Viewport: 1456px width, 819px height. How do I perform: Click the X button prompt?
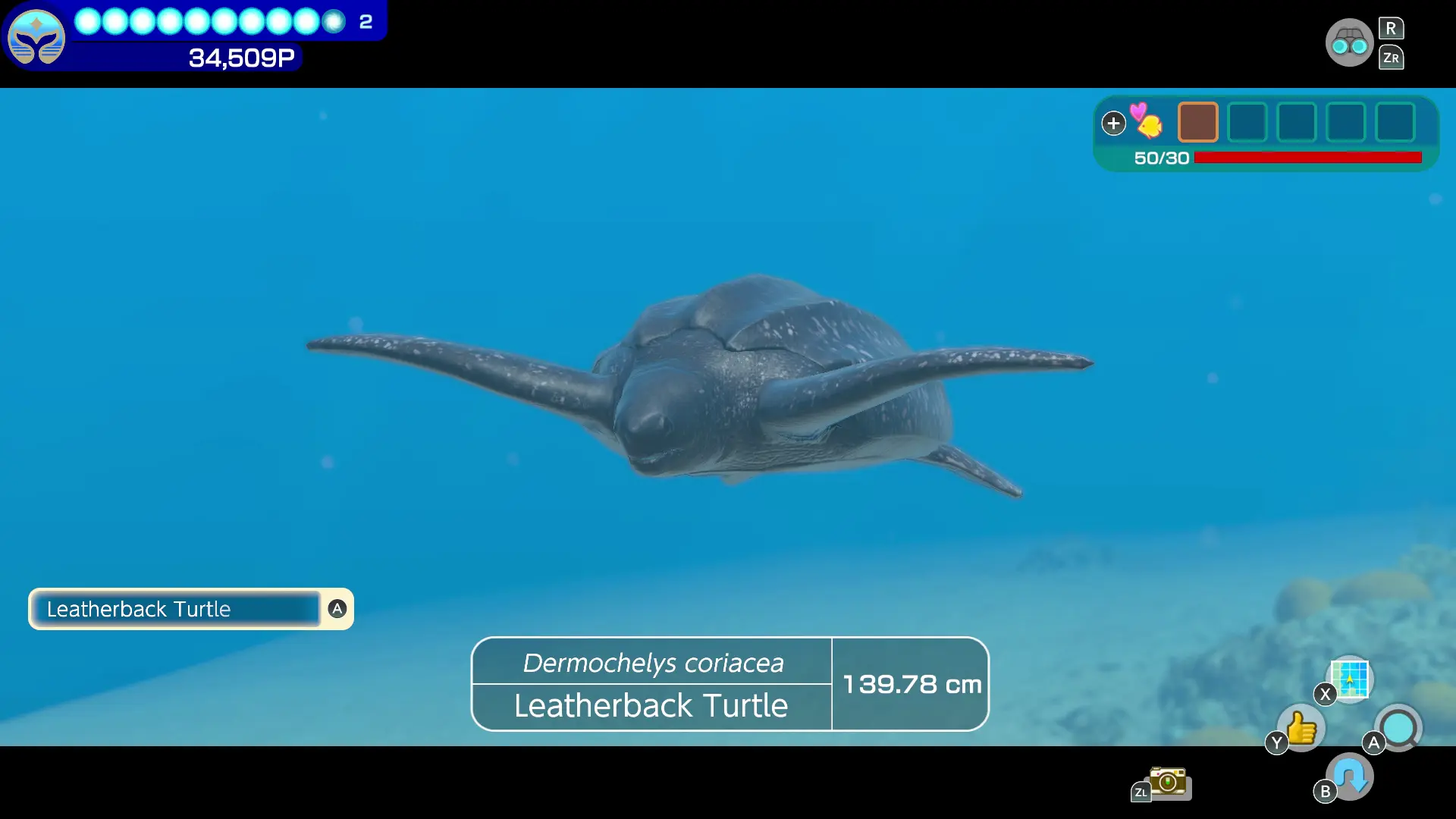tap(1325, 694)
